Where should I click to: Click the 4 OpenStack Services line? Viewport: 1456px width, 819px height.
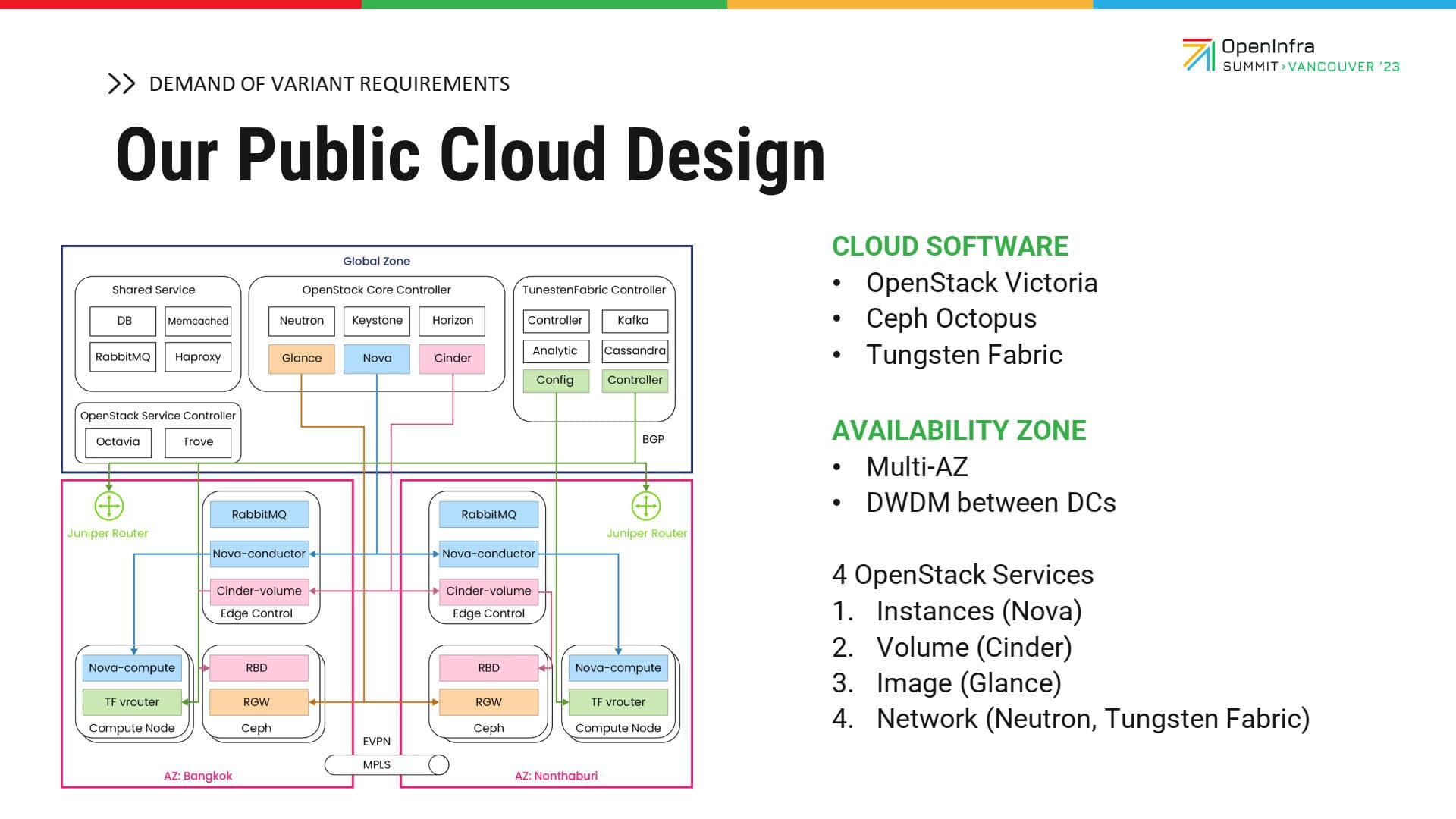click(x=963, y=575)
